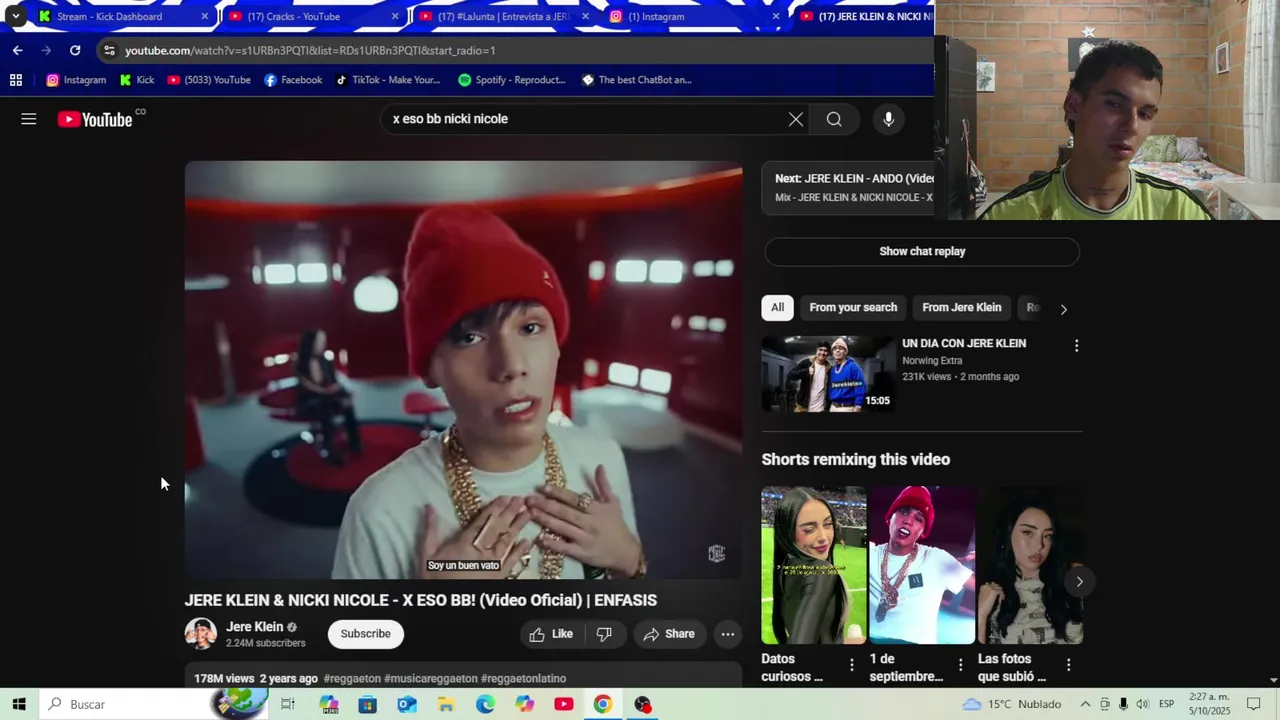Open the site information icon in address bar
Image resolution: width=1280 pixels, height=720 pixels.
click(109, 50)
